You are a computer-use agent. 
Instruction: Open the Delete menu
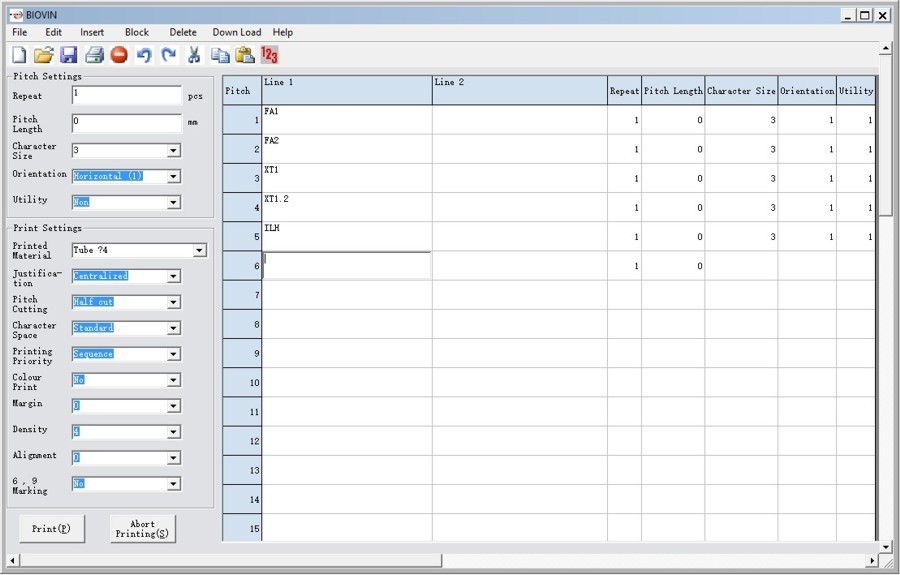pyautogui.click(x=183, y=32)
